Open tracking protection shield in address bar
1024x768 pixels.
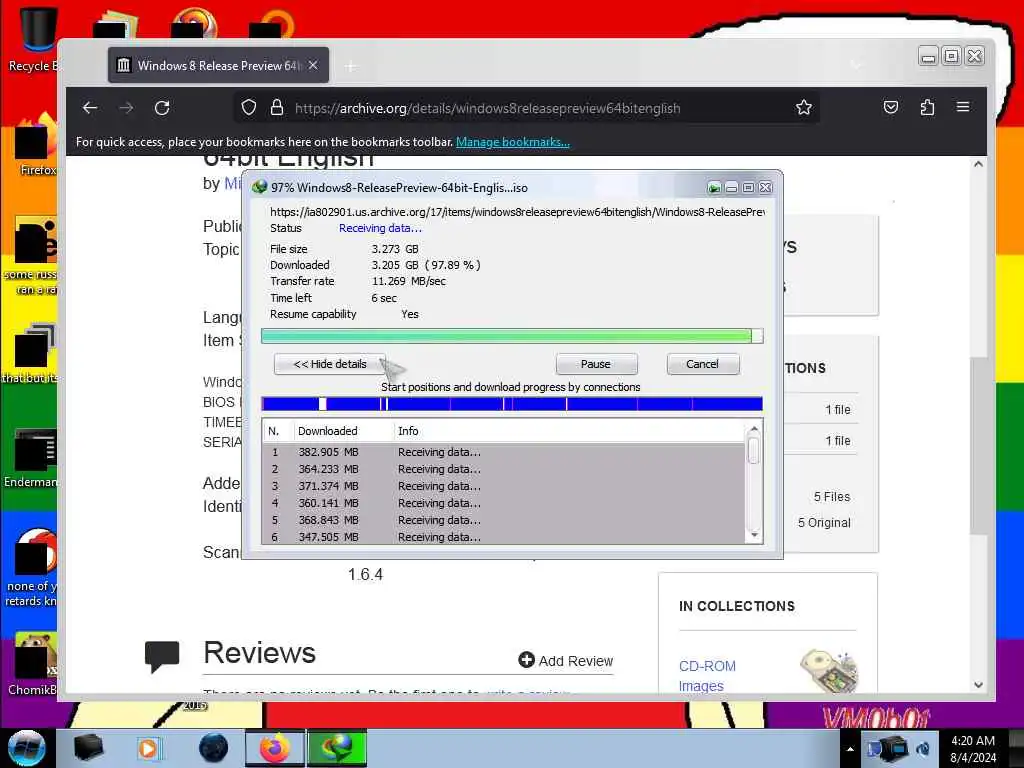(x=249, y=108)
